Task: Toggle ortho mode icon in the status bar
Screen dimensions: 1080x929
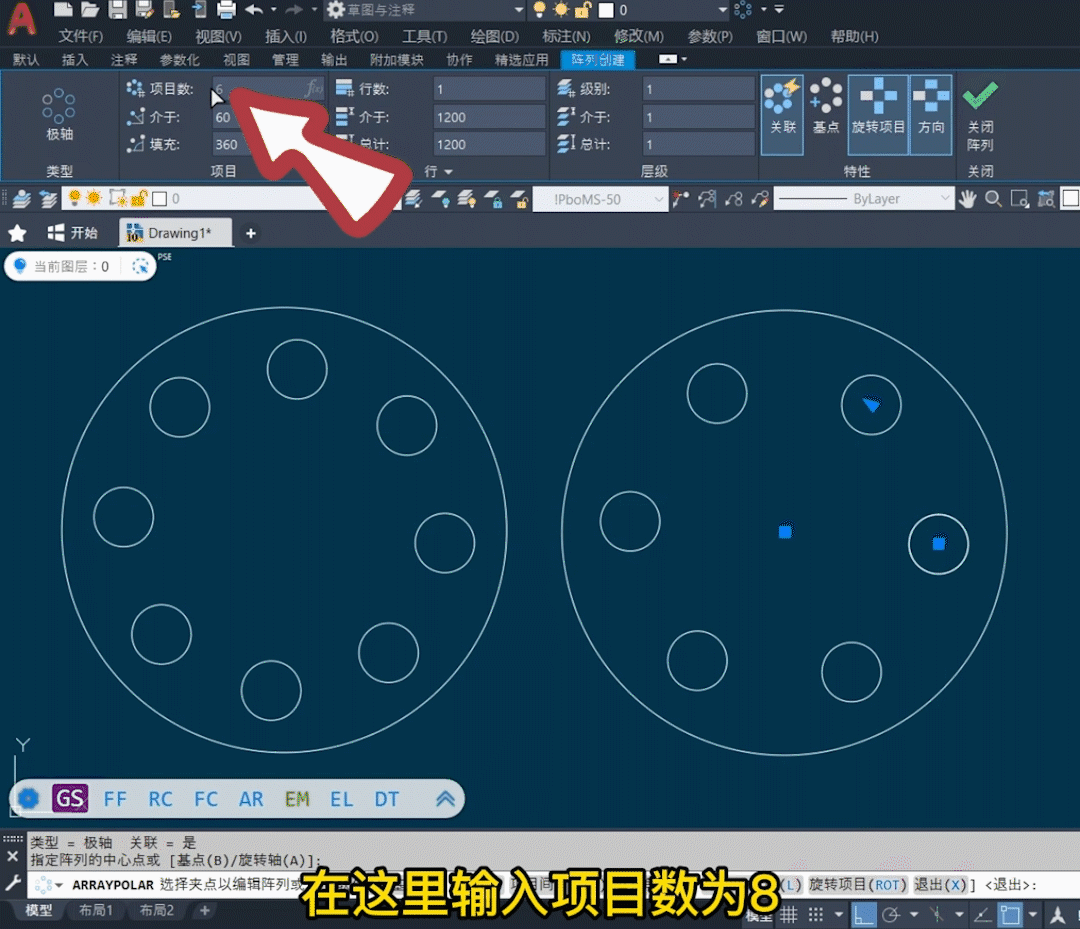Action: (x=863, y=915)
